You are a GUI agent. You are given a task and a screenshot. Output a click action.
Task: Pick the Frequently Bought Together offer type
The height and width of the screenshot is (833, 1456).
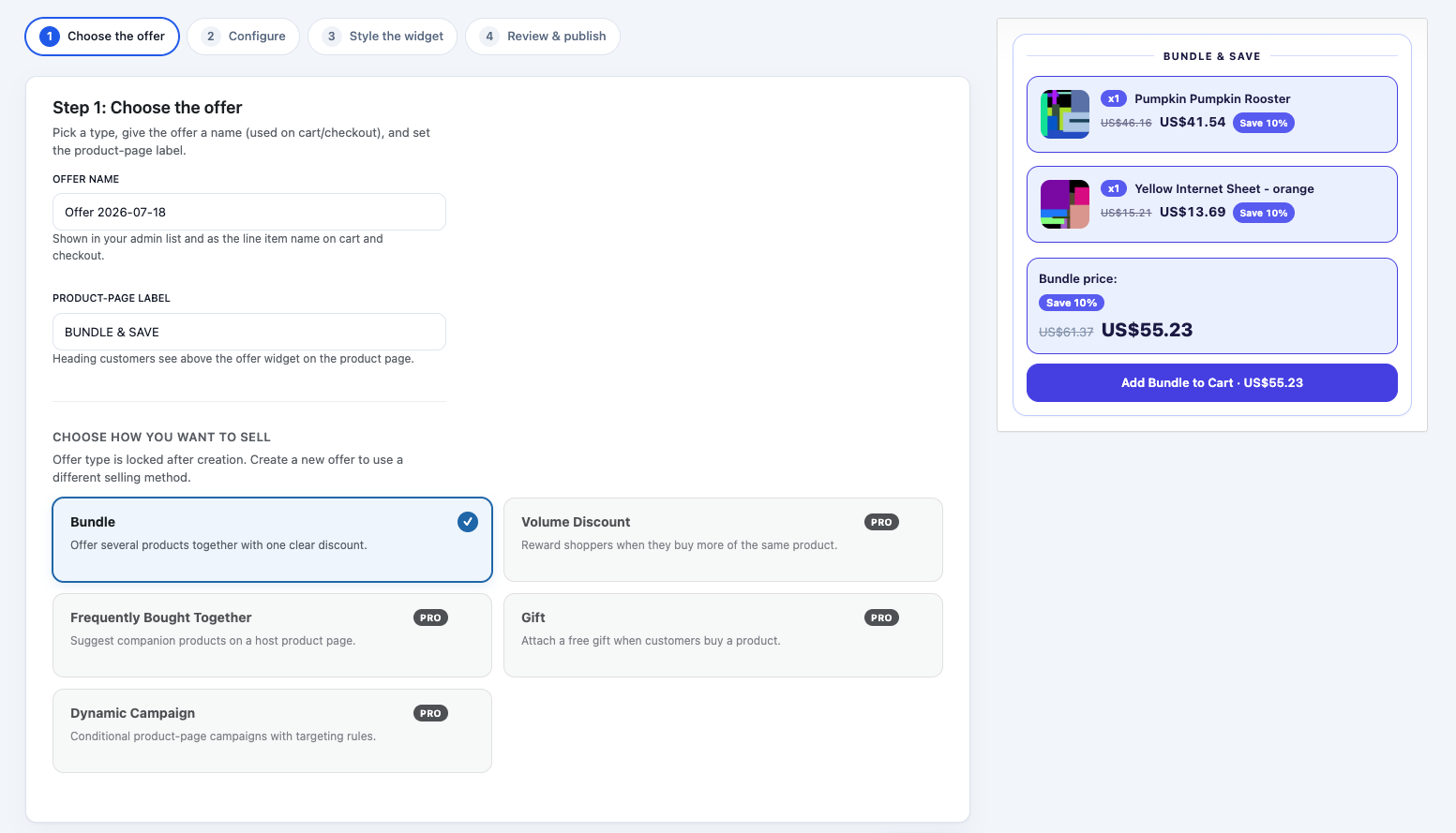point(272,635)
